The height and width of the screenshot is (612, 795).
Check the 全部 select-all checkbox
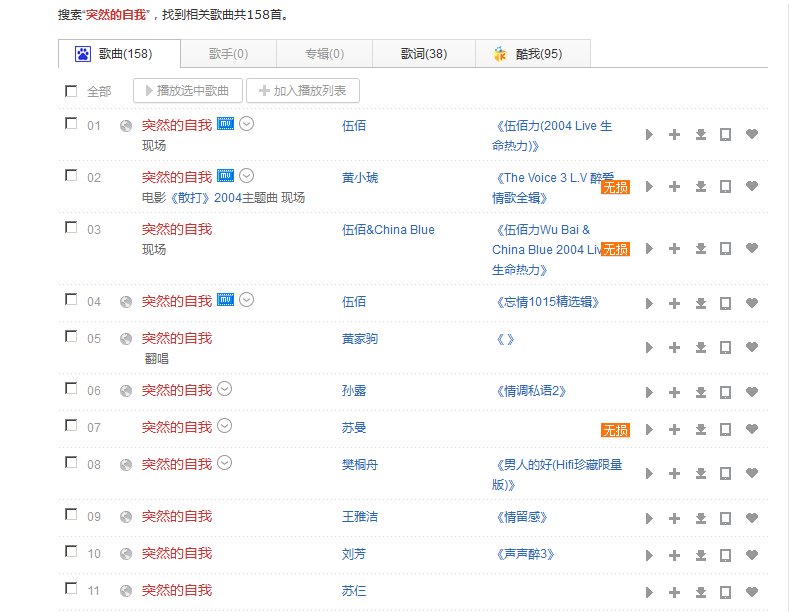pyautogui.click(x=71, y=91)
